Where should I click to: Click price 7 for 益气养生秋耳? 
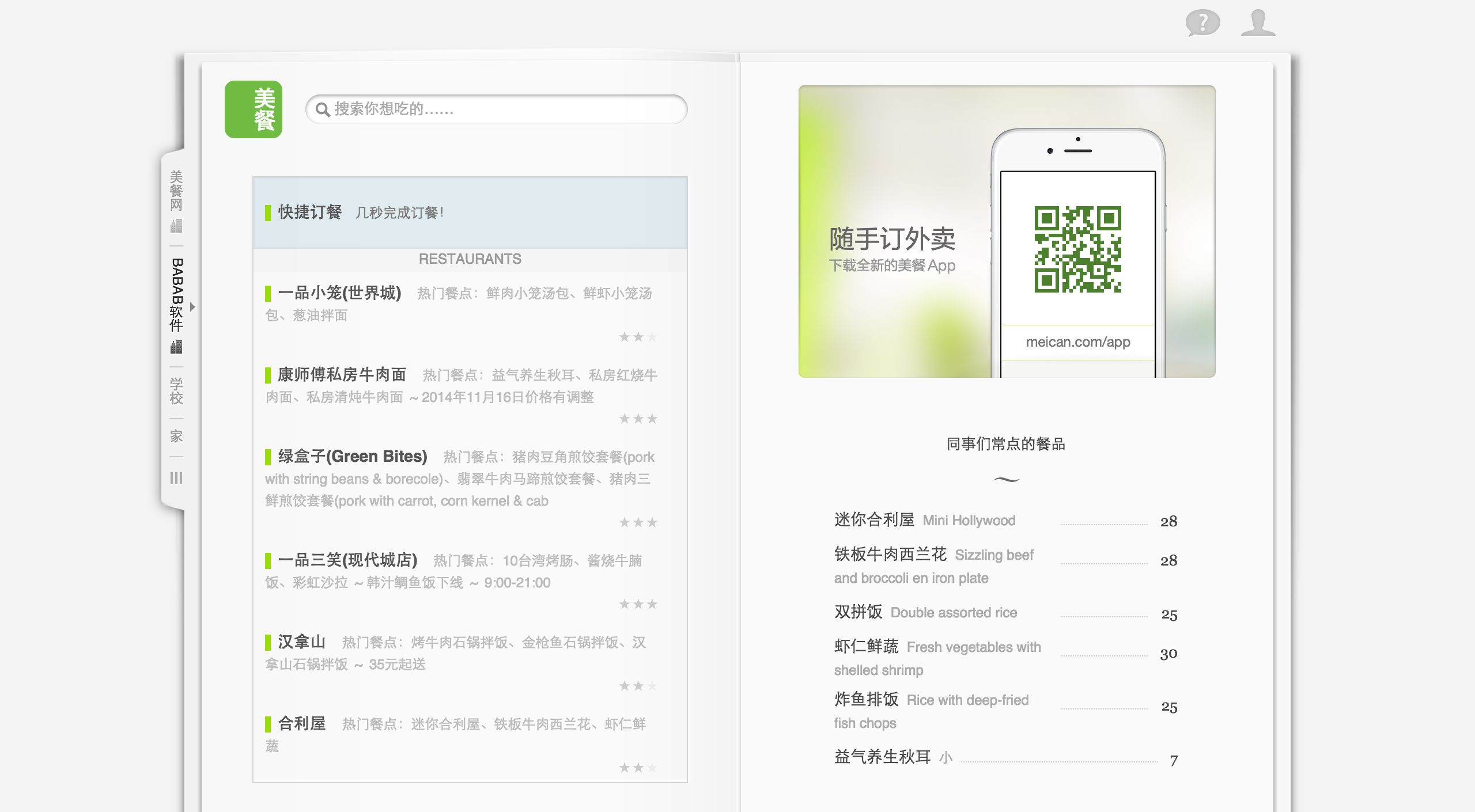click(1174, 761)
